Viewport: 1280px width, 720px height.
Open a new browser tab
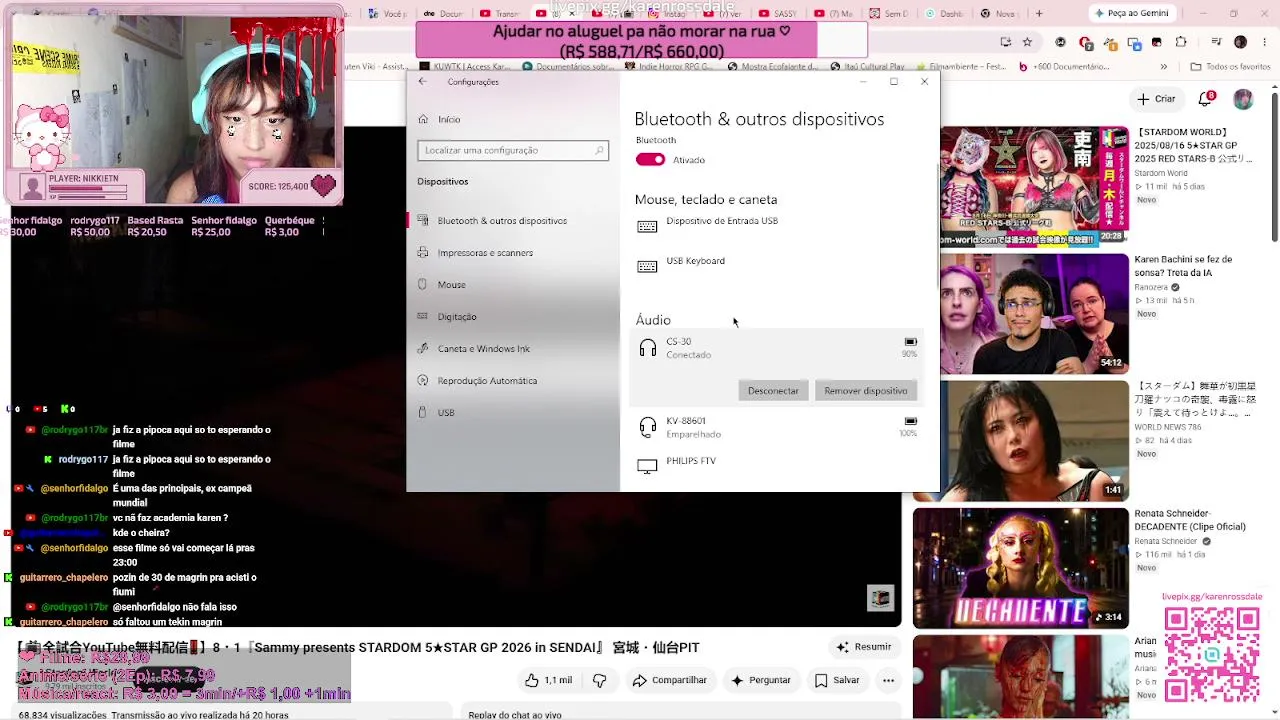[1038, 14]
